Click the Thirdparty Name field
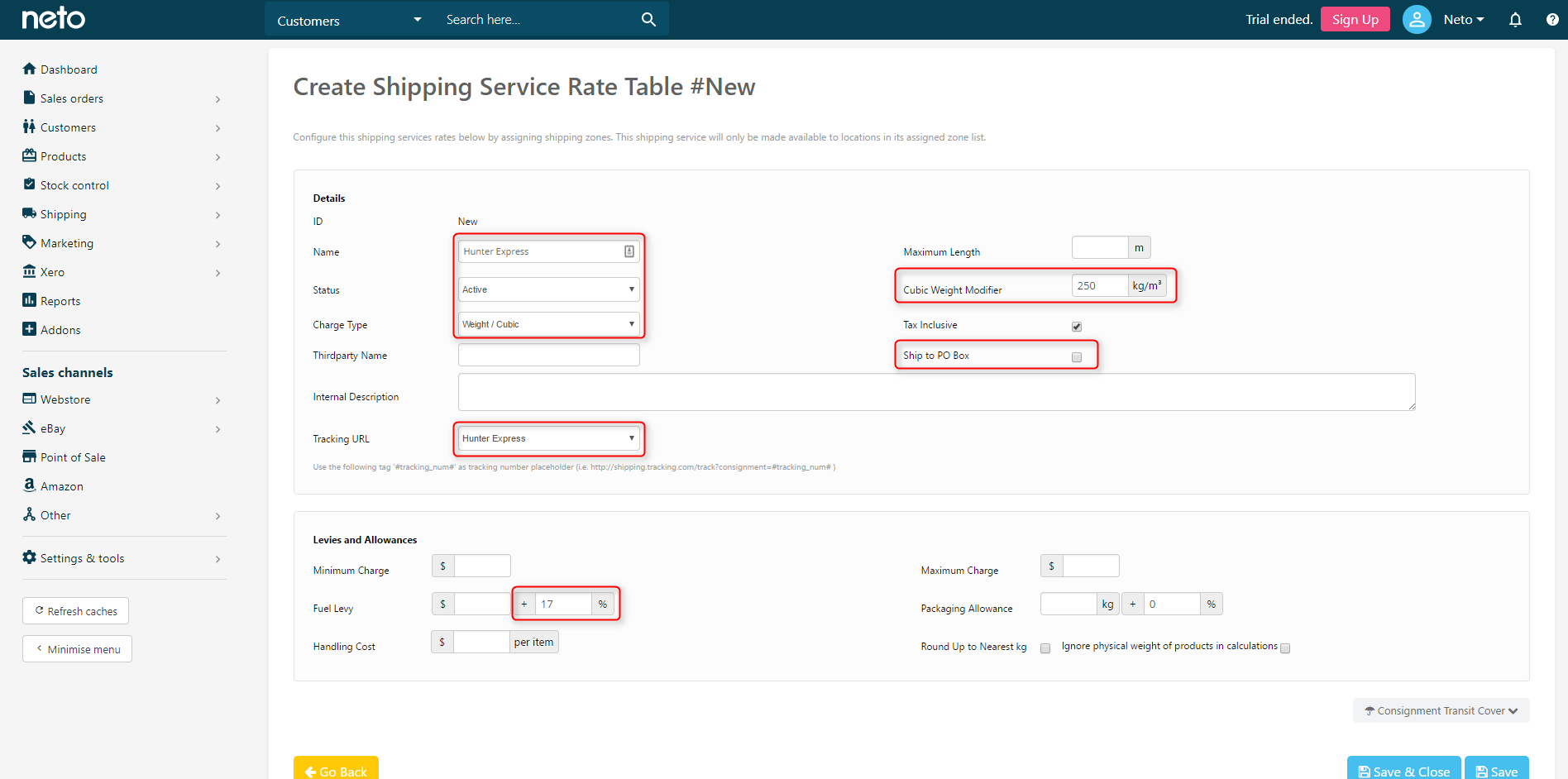The image size is (1568, 779). [x=548, y=355]
